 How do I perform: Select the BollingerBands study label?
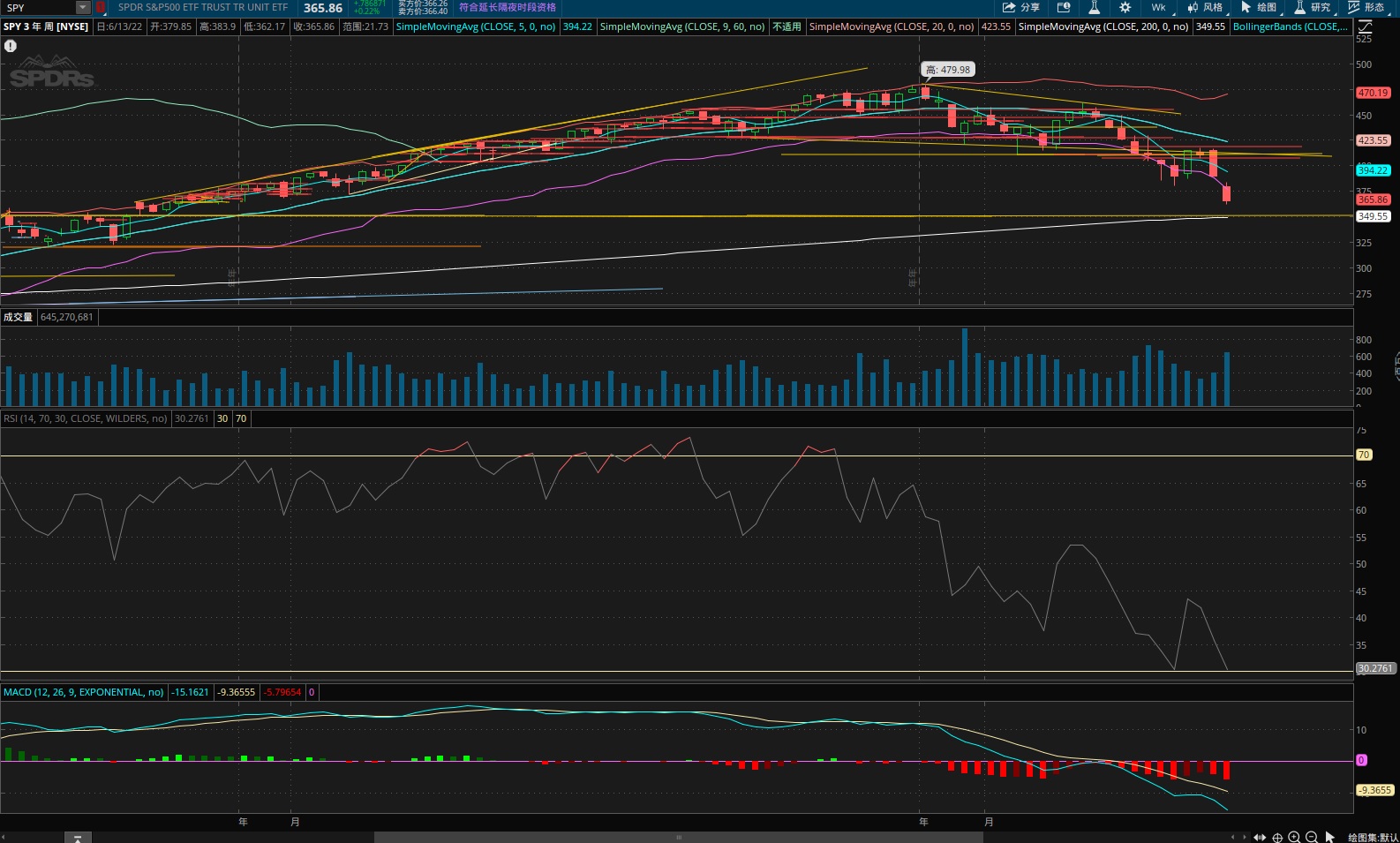point(1290,26)
